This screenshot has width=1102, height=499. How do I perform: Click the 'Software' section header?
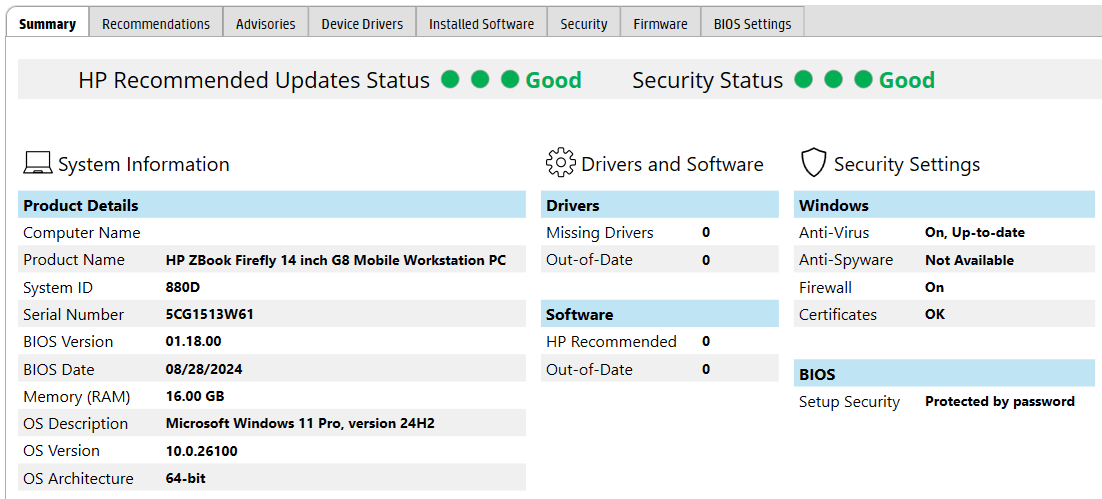pyautogui.click(x=659, y=314)
